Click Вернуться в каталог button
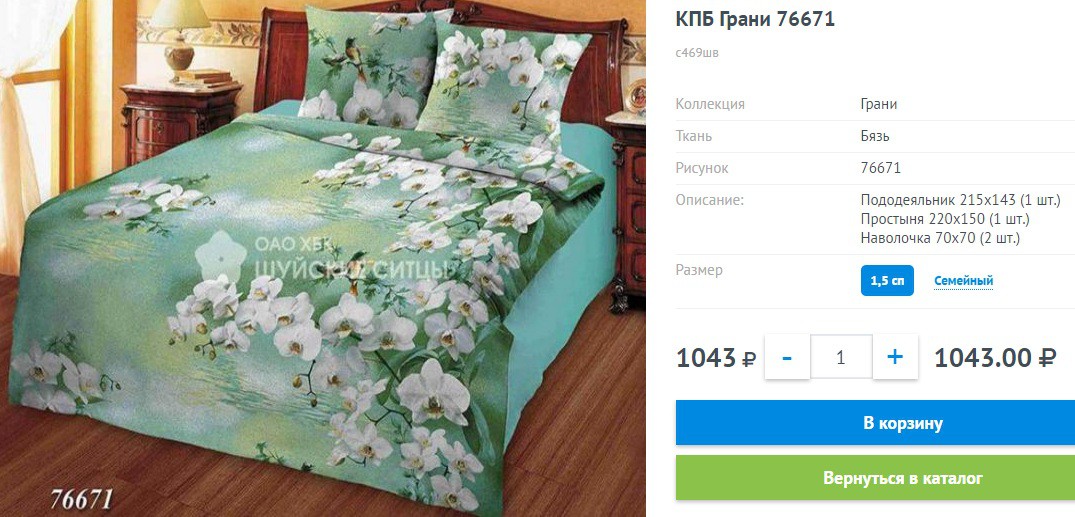Image resolution: width=1075 pixels, height=517 pixels. 875,478
